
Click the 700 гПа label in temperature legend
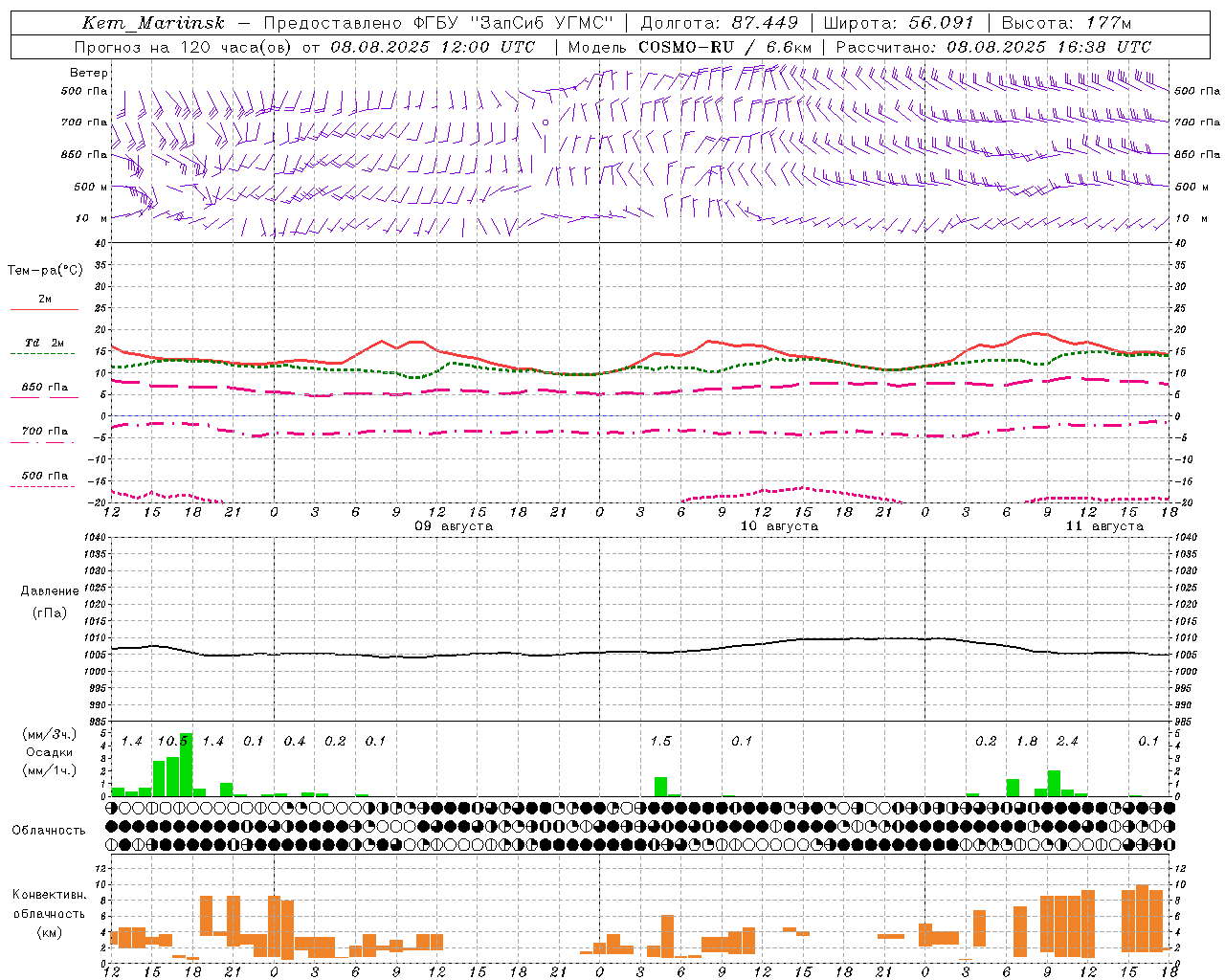pyautogui.click(x=44, y=432)
